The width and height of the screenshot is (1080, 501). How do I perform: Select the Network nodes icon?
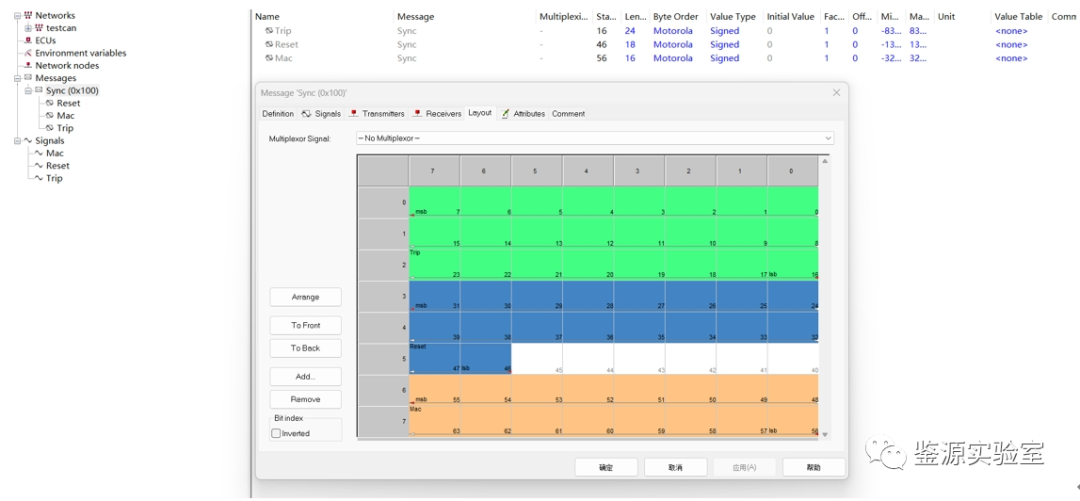click(28, 66)
